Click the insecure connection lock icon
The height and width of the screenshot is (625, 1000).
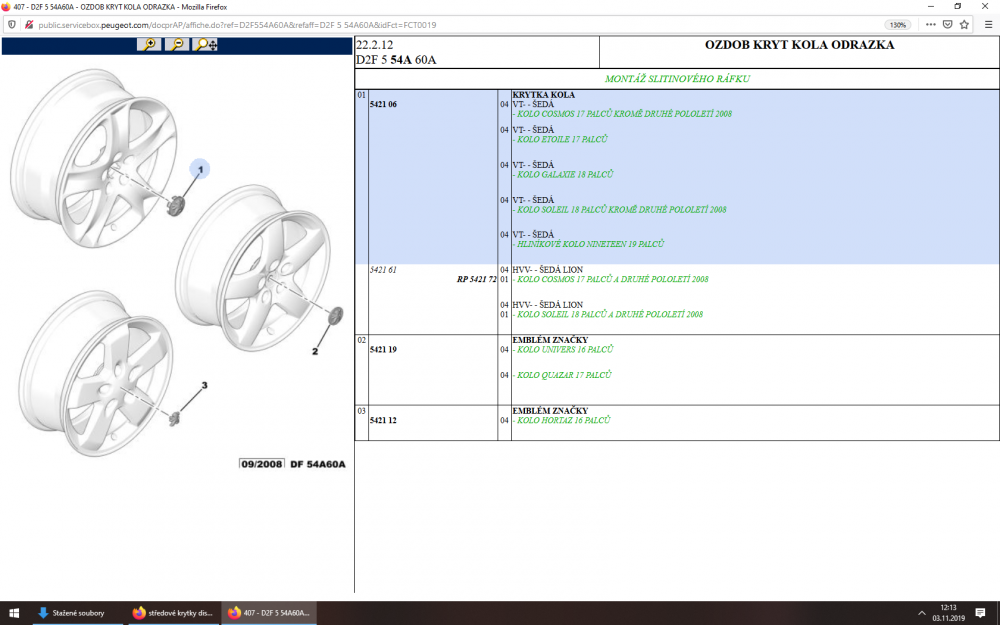click(28, 25)
